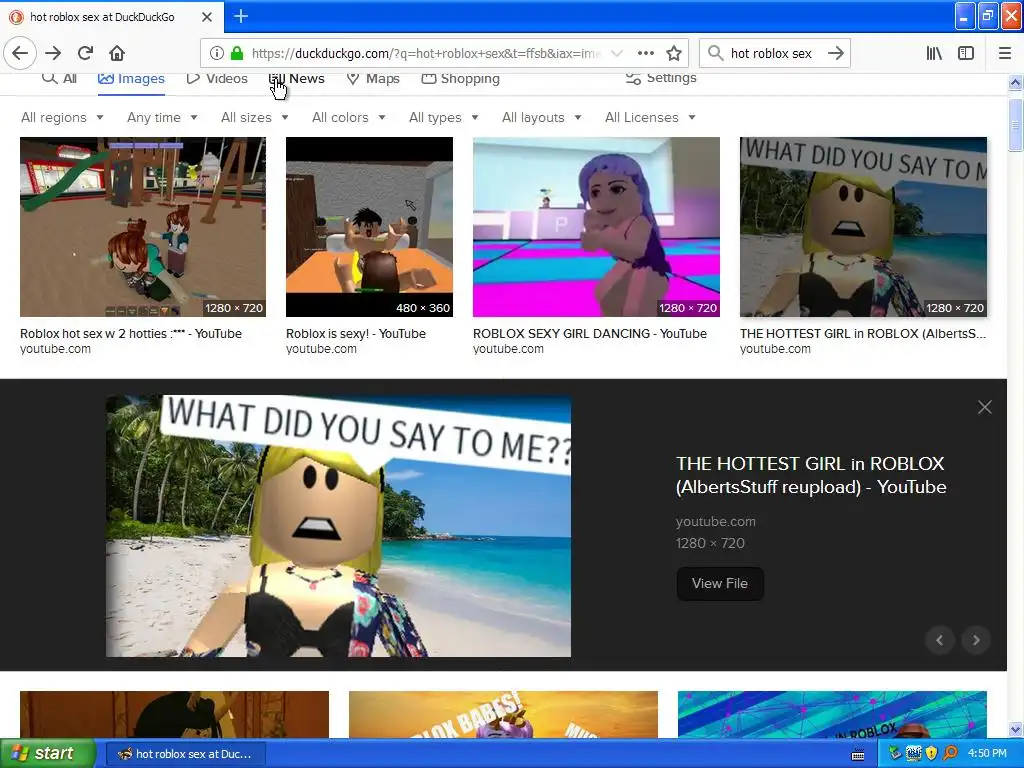Switch to the Videos search tab

click(217, 78)
